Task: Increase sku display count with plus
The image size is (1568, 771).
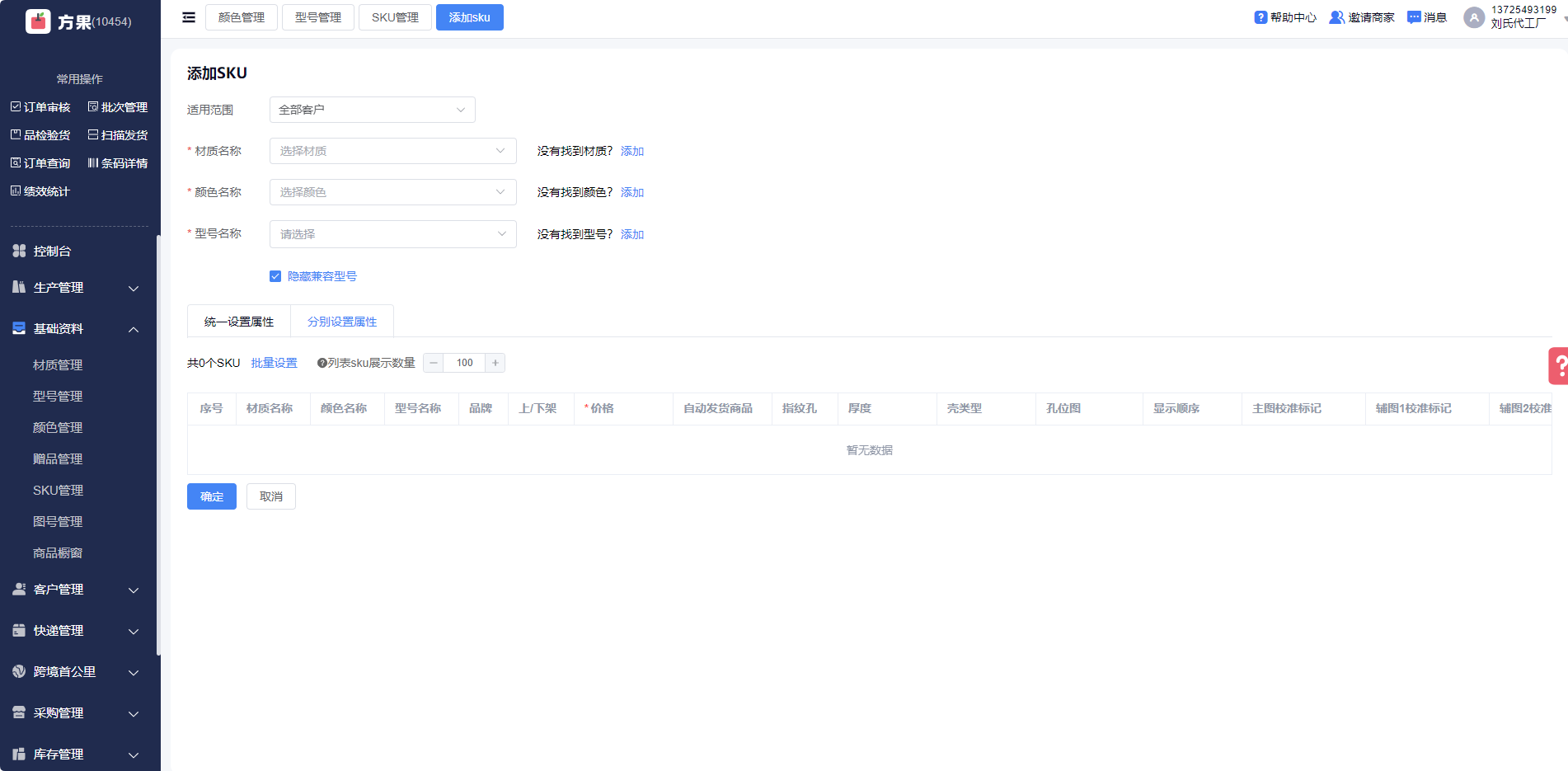Action: [x=495, y=363]
